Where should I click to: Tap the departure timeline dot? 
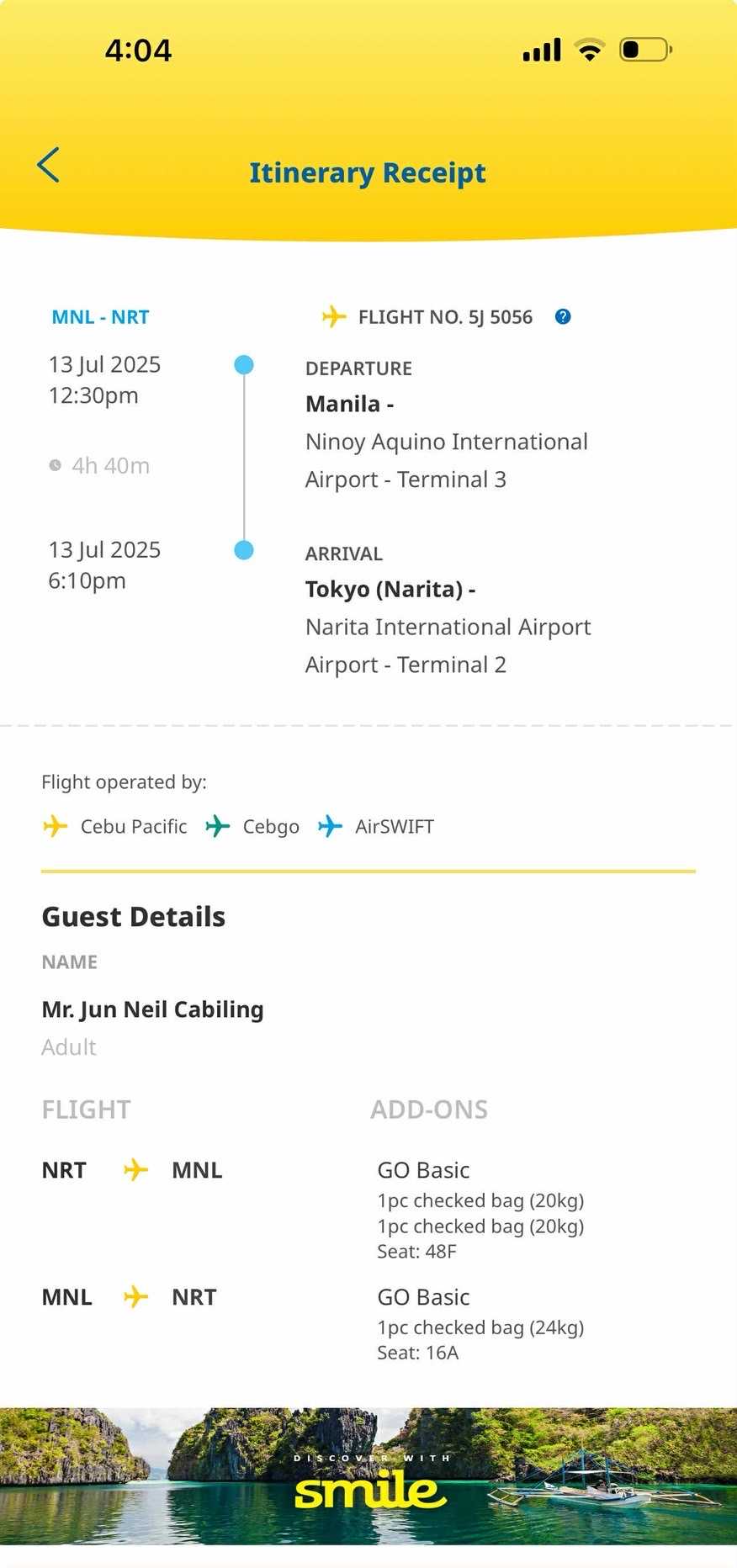[244, 365]
